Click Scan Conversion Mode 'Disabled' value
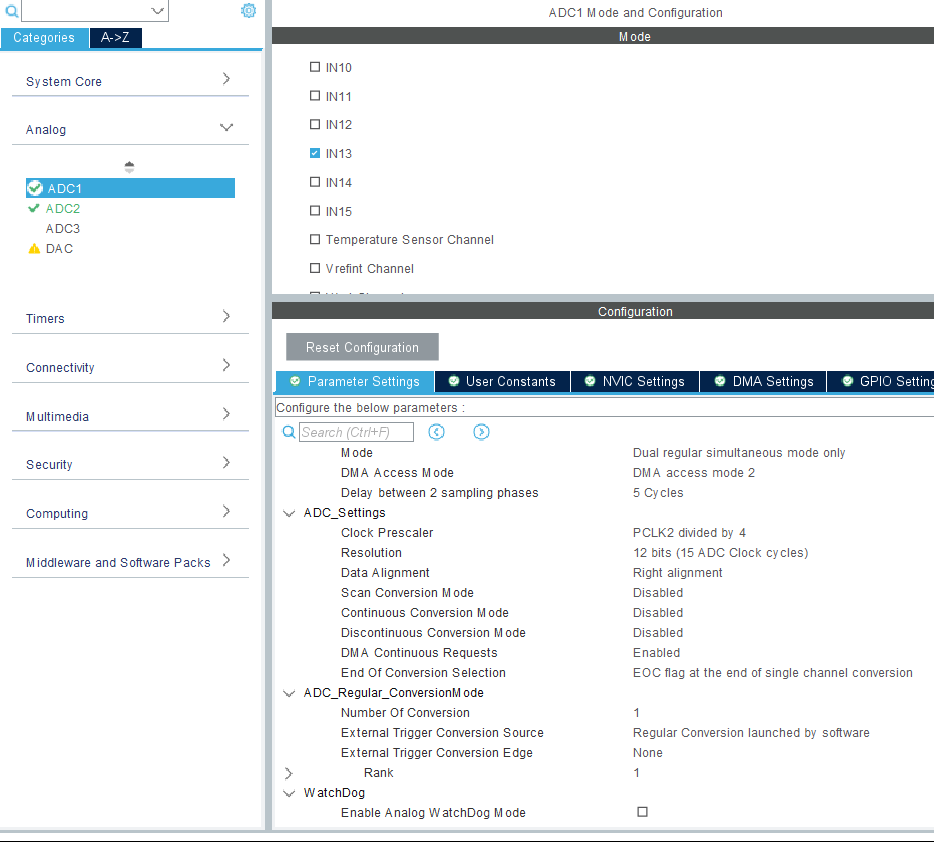Viewport: 934px width, 842px height. point(658,592)
